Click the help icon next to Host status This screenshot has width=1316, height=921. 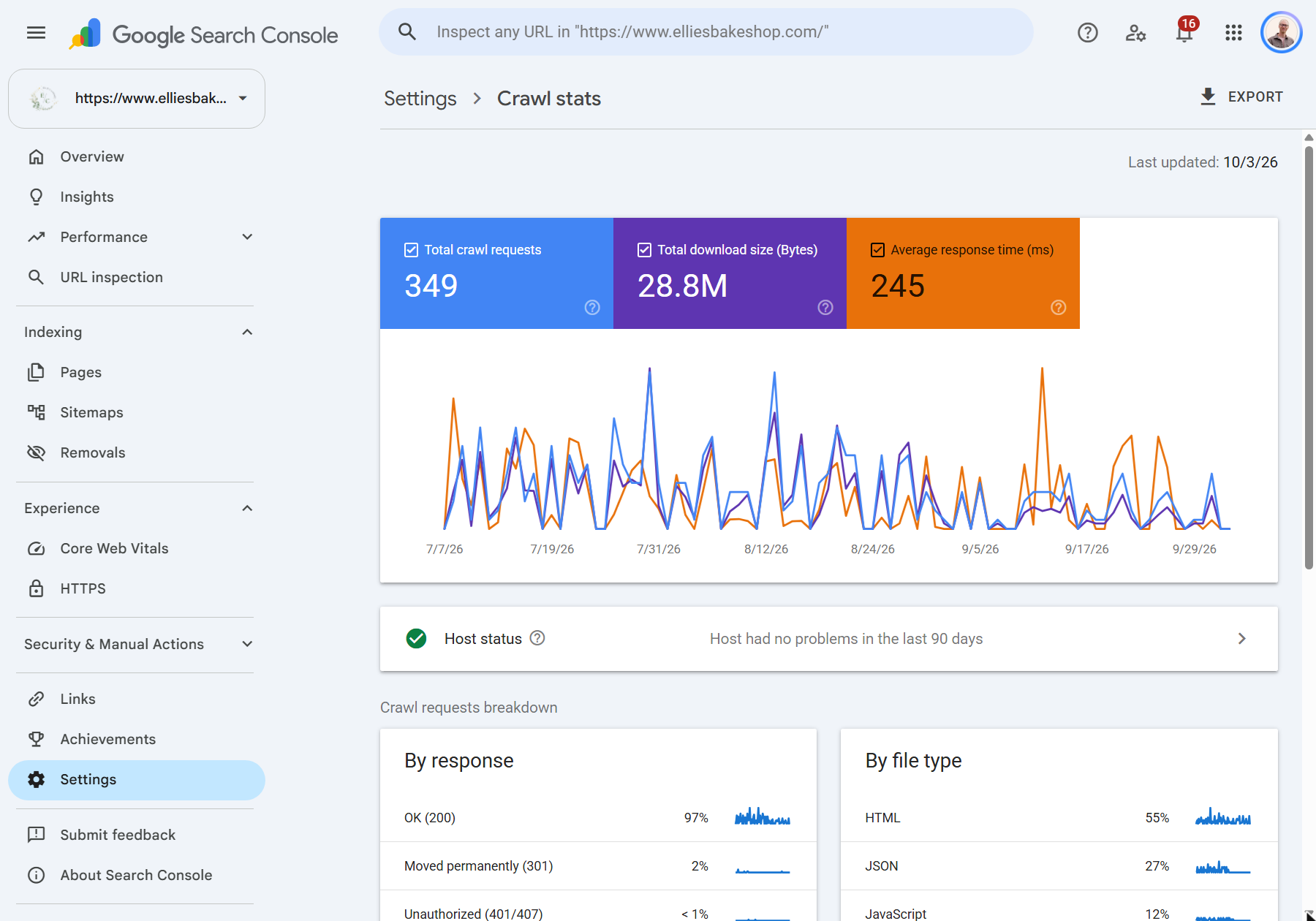537,638
